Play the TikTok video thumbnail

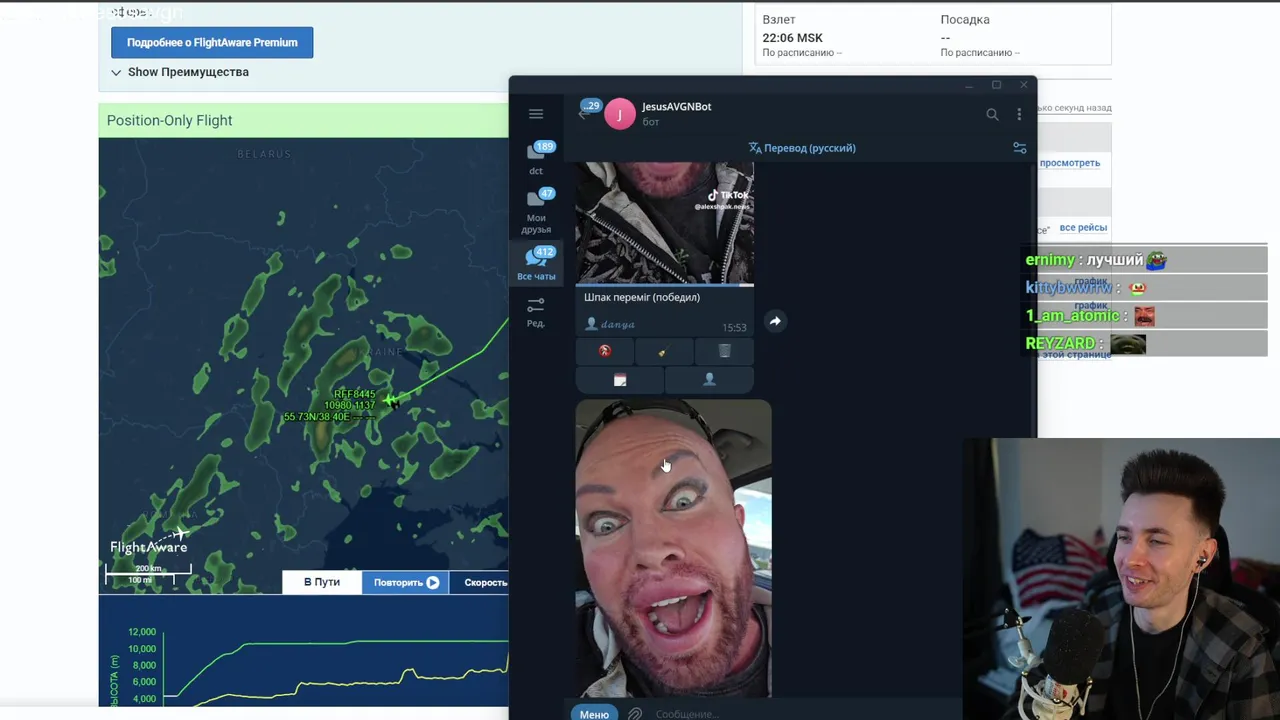click(x=664, y=223)
